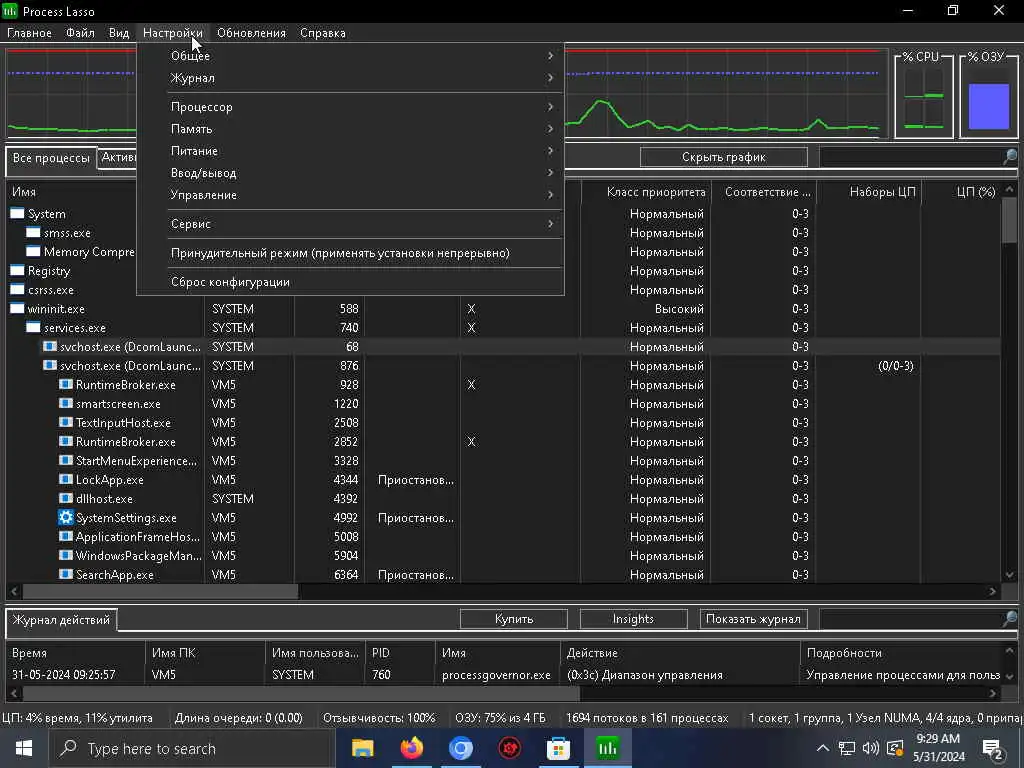1024x768 pixels.
Task: Select the processgovernor.exe log entry
Action: pos(503,675)
